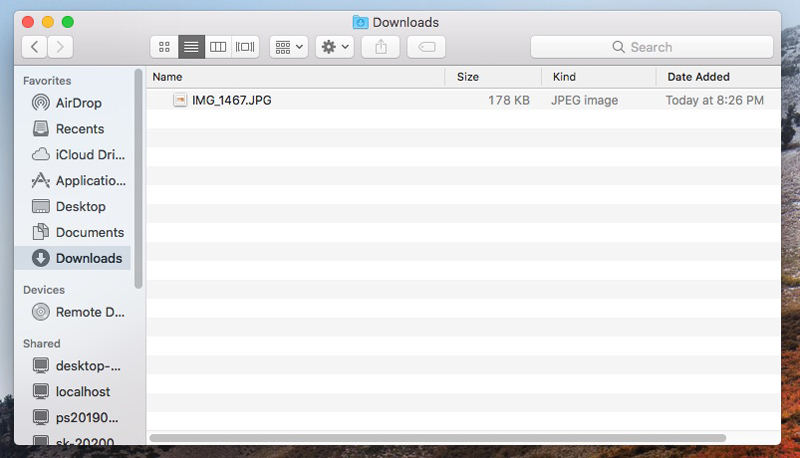Open Applications in the sidebar
This screenshot has width=800, height=458.
coord(72,181)
